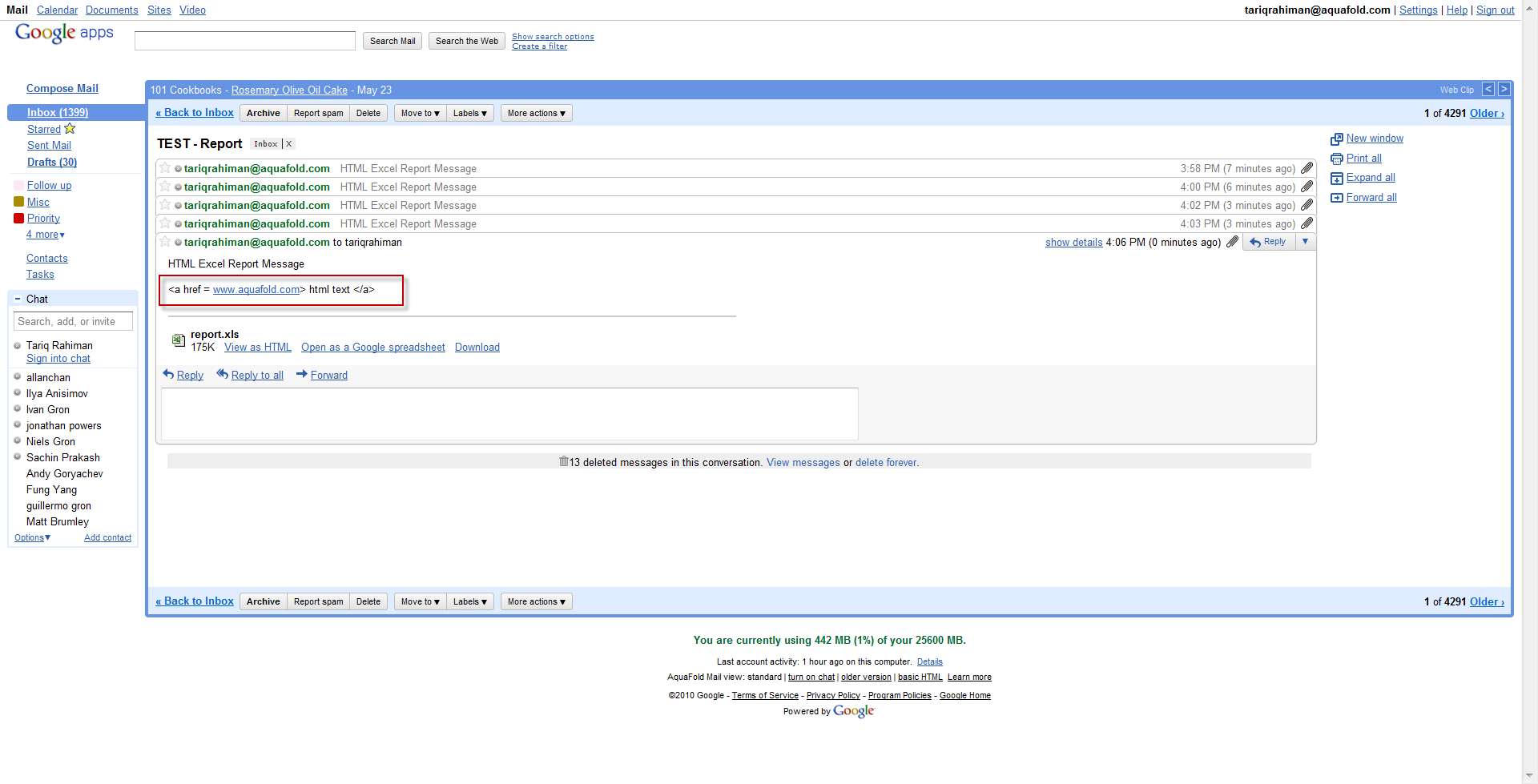Star the 4:02 PM message
The width and height of the screenshot is (1538, 784).
165,204
